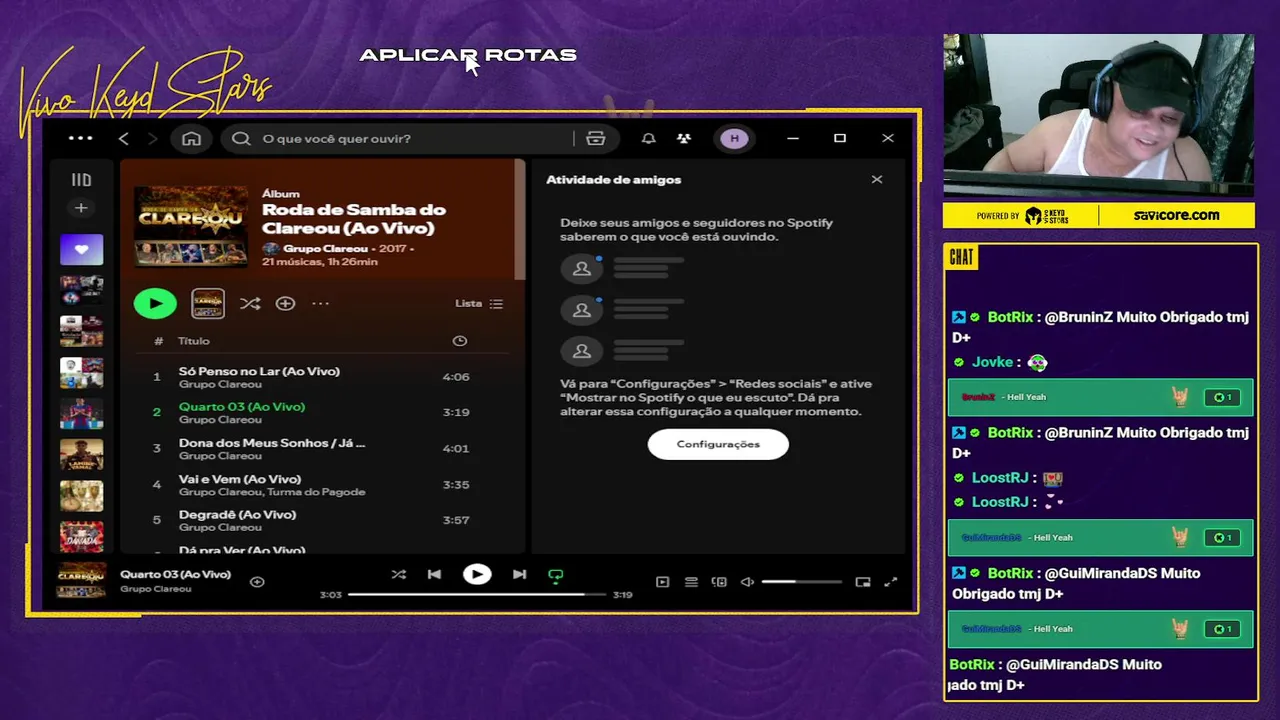Screen dimensions: 1280x720
Task: Enter full screen player mode
Action: tap(891, 582)
